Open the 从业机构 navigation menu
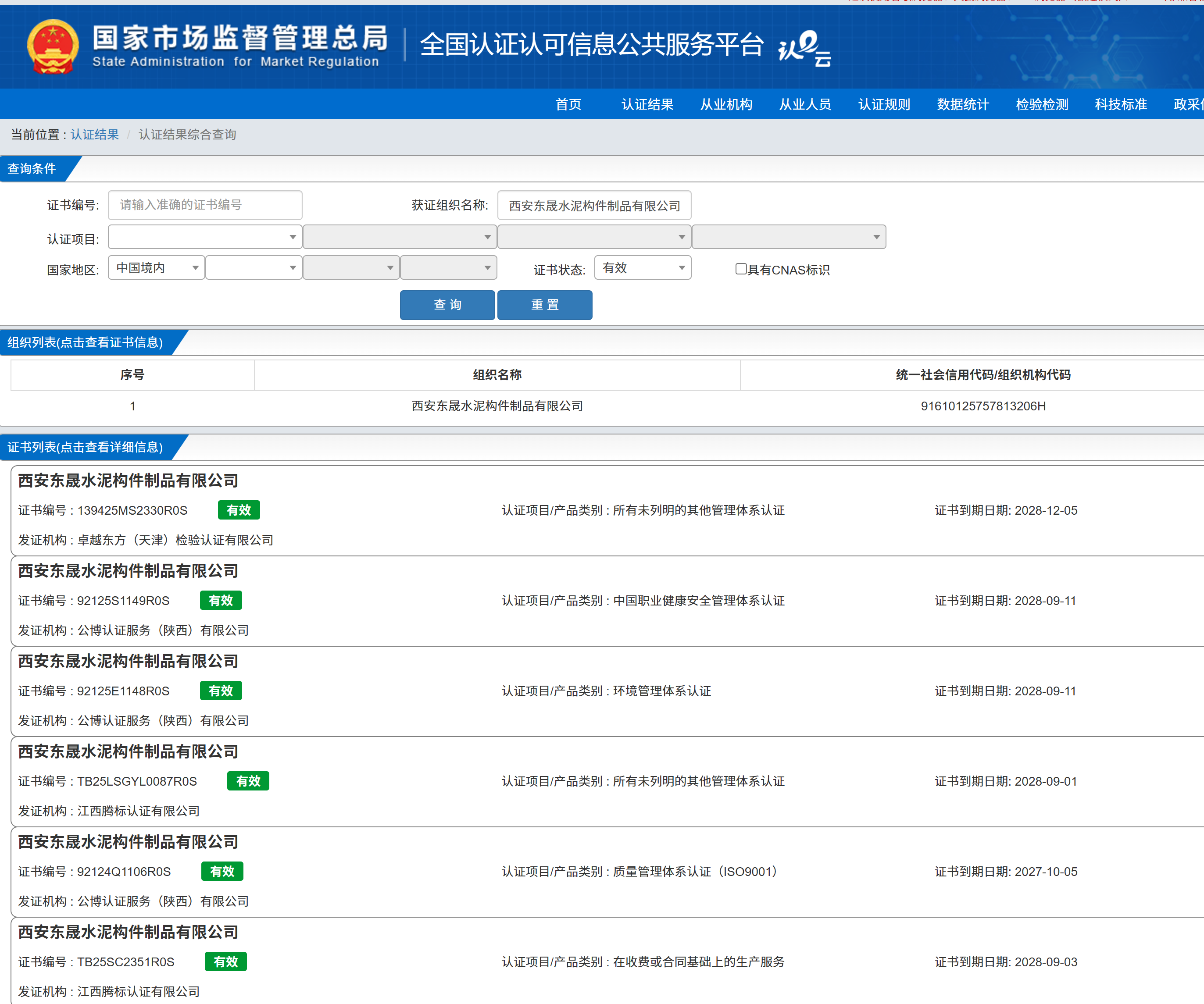Viewport: 1204px width, 1004px height. tap(726, 104)
